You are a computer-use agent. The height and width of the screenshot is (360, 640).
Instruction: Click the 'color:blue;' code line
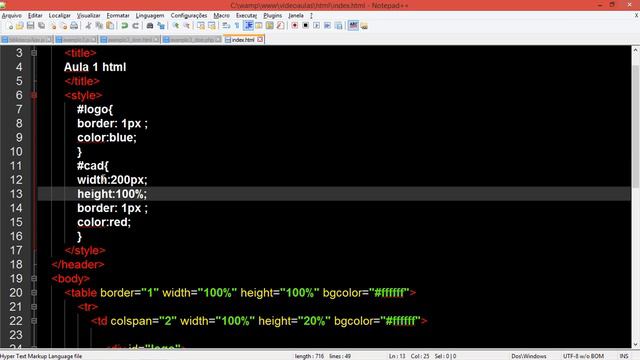(x=107, y=138)
